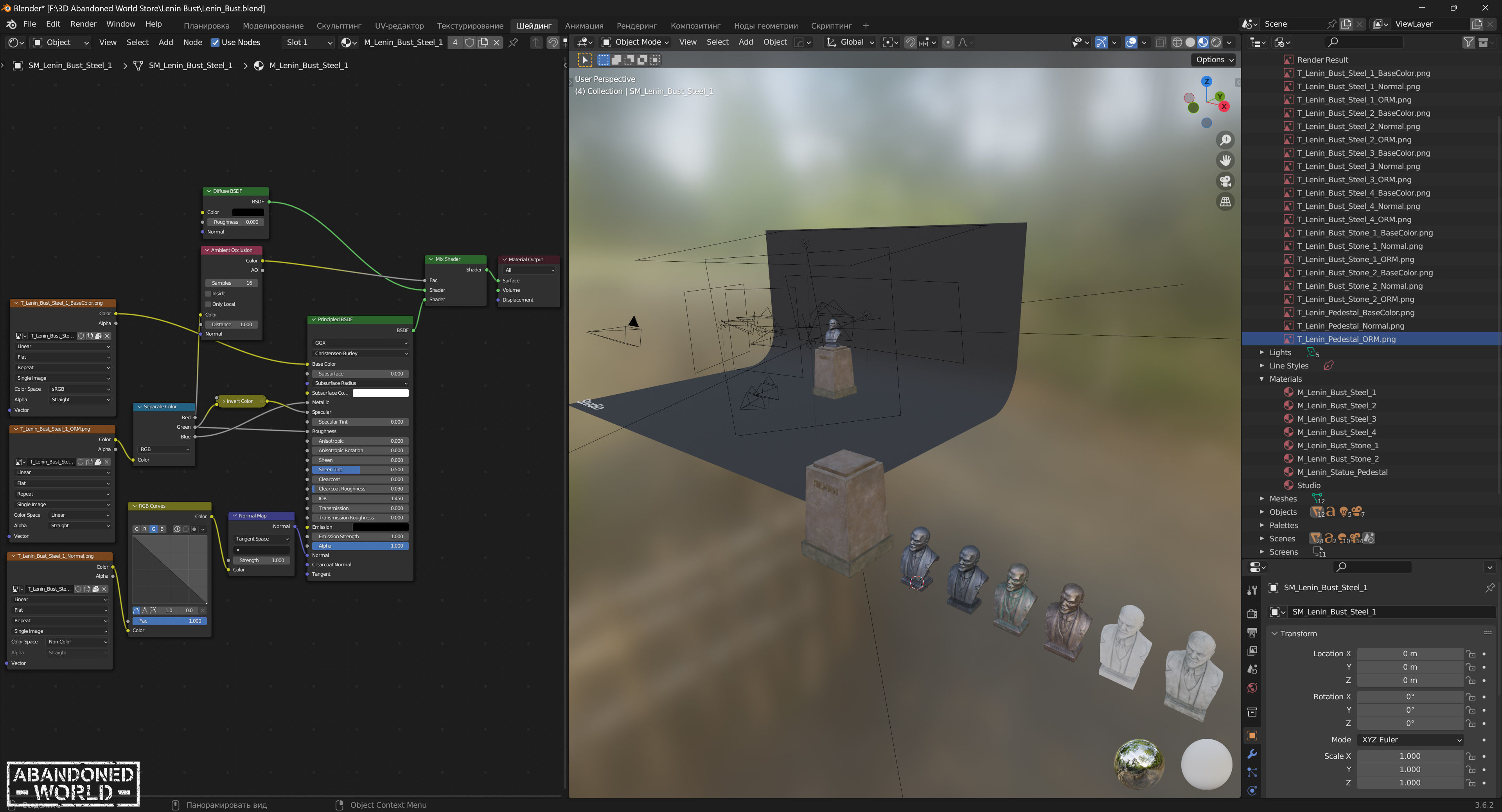Open the Render menu

click(x=83, y=24)
